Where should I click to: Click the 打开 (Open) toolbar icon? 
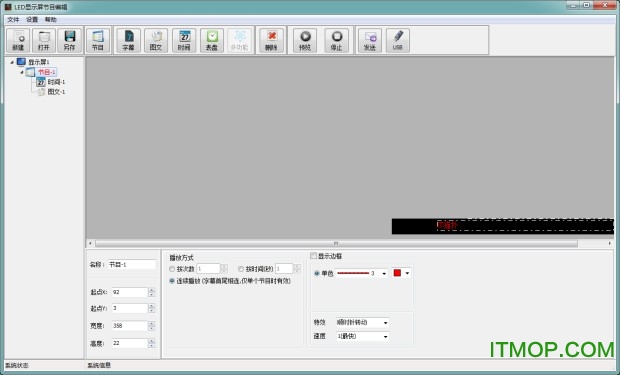(x=43, y=40)
